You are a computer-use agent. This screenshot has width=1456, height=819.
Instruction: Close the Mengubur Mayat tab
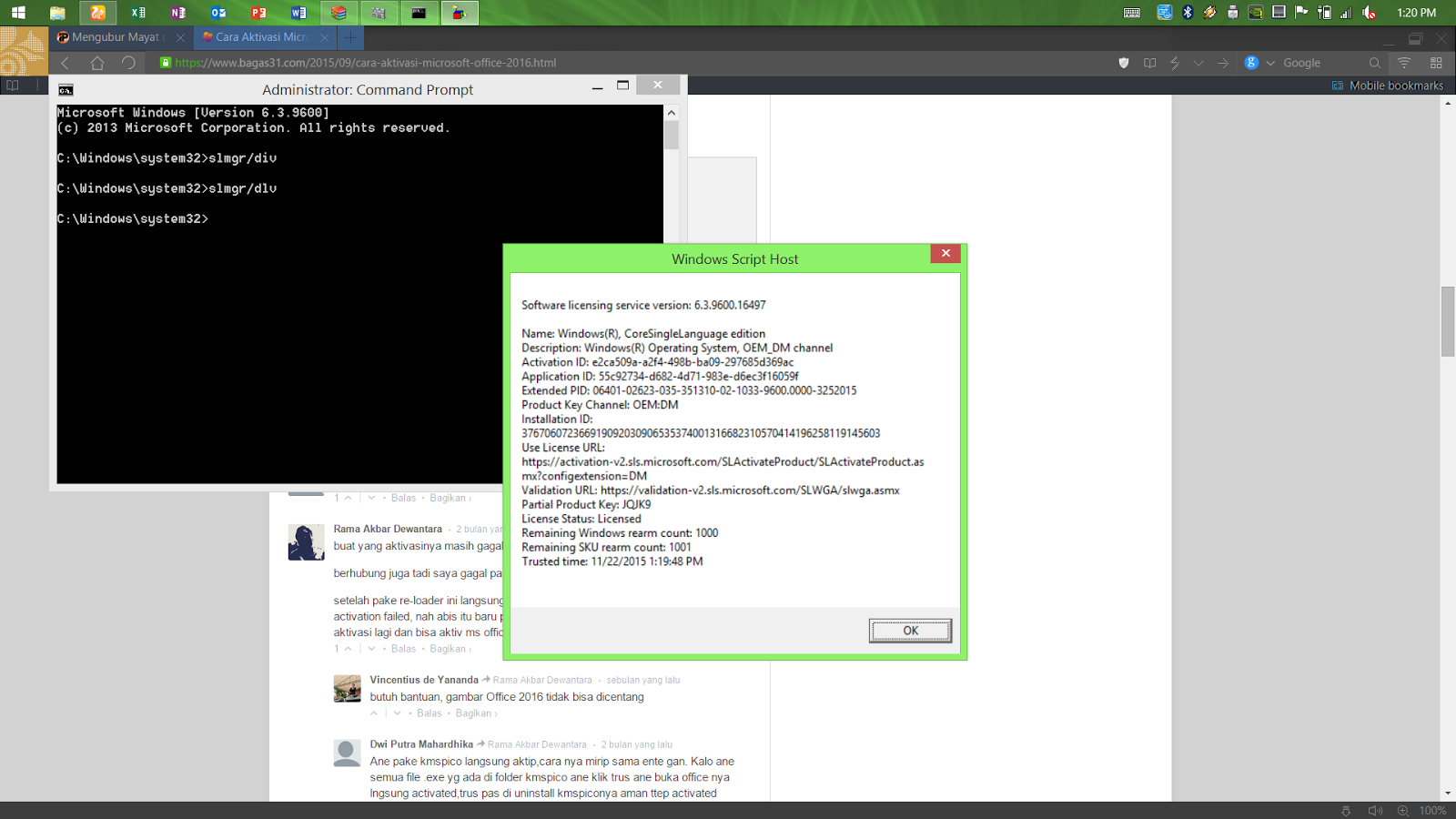[x=180, y=37]
